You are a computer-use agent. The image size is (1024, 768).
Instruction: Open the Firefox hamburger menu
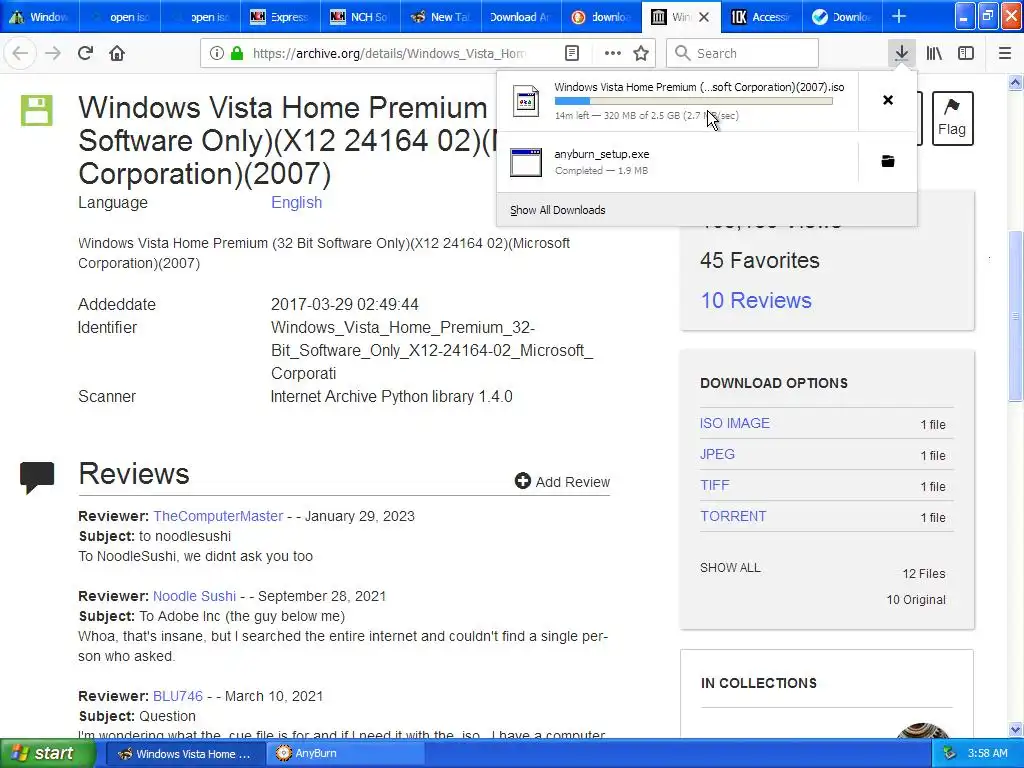pos(1005,53)
